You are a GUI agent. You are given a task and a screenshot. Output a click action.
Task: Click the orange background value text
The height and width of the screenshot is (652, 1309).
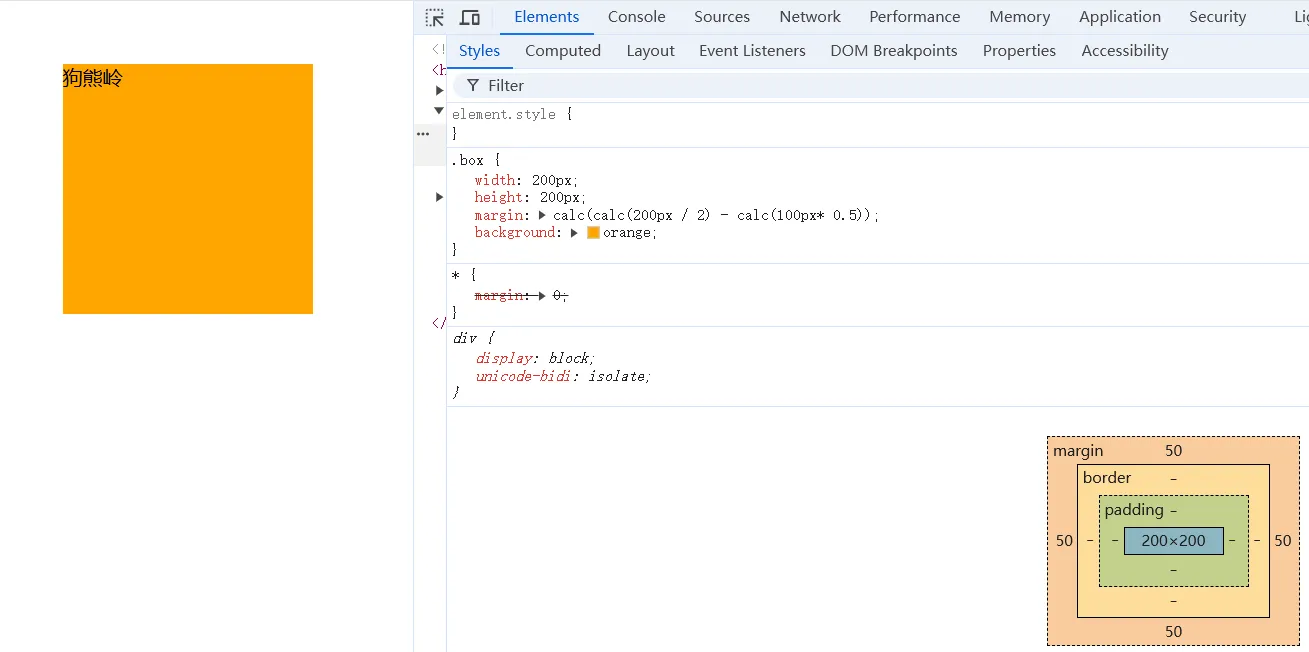[627, 233]
